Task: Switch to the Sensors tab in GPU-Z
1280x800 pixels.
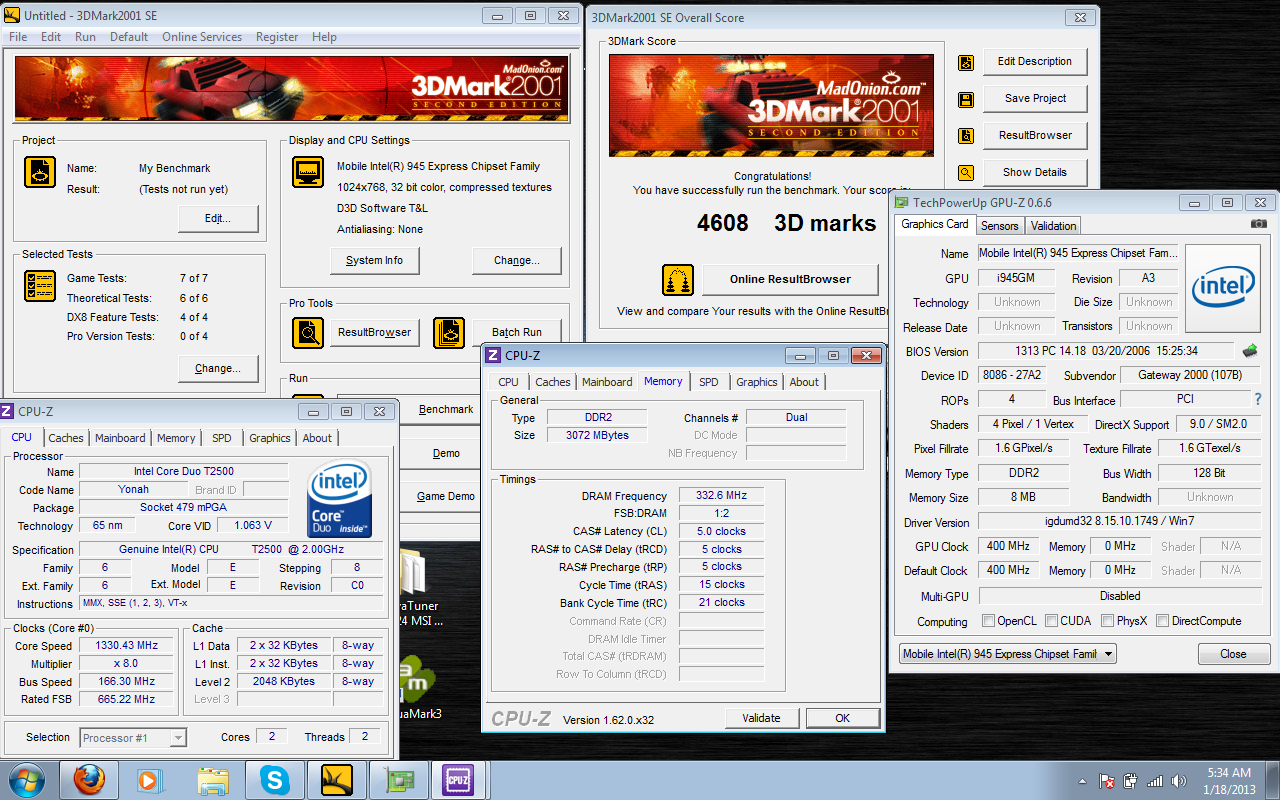Action: pyautogui.click(x=999, y=226)
